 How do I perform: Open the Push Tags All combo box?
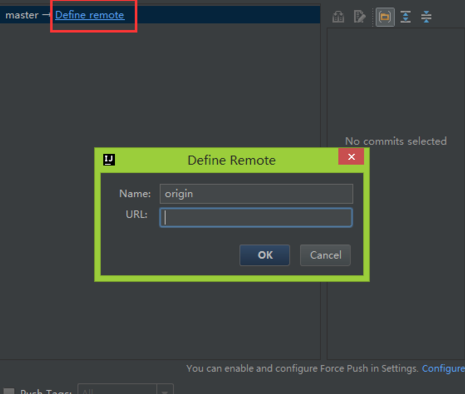coord(125,389)
